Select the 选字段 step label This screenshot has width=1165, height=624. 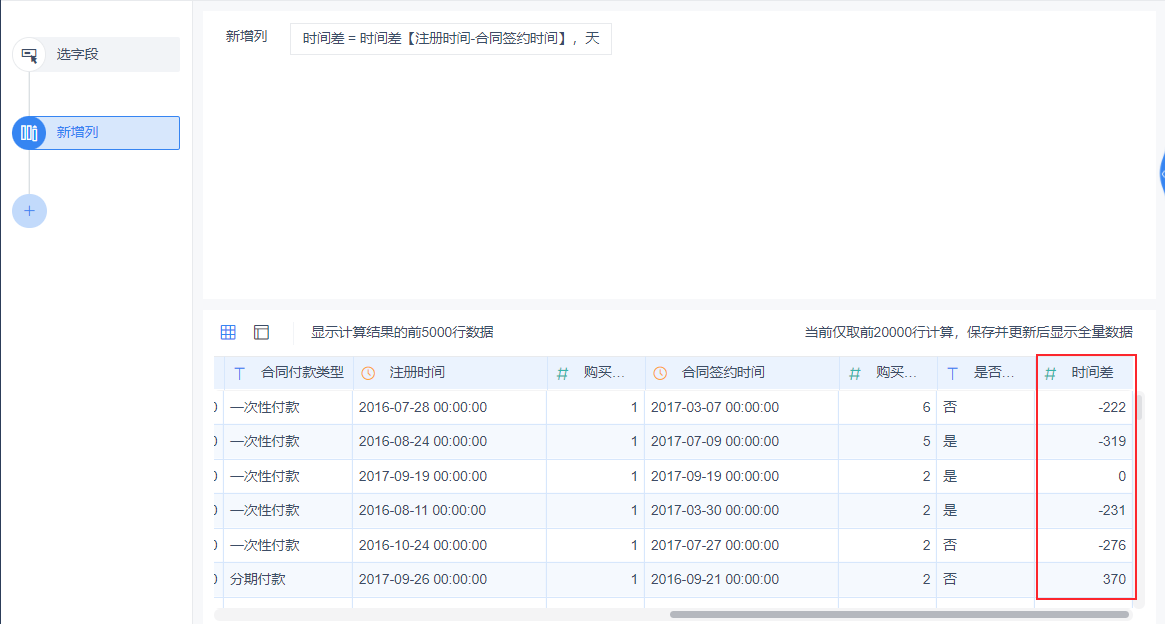click(x=77, y=54)
